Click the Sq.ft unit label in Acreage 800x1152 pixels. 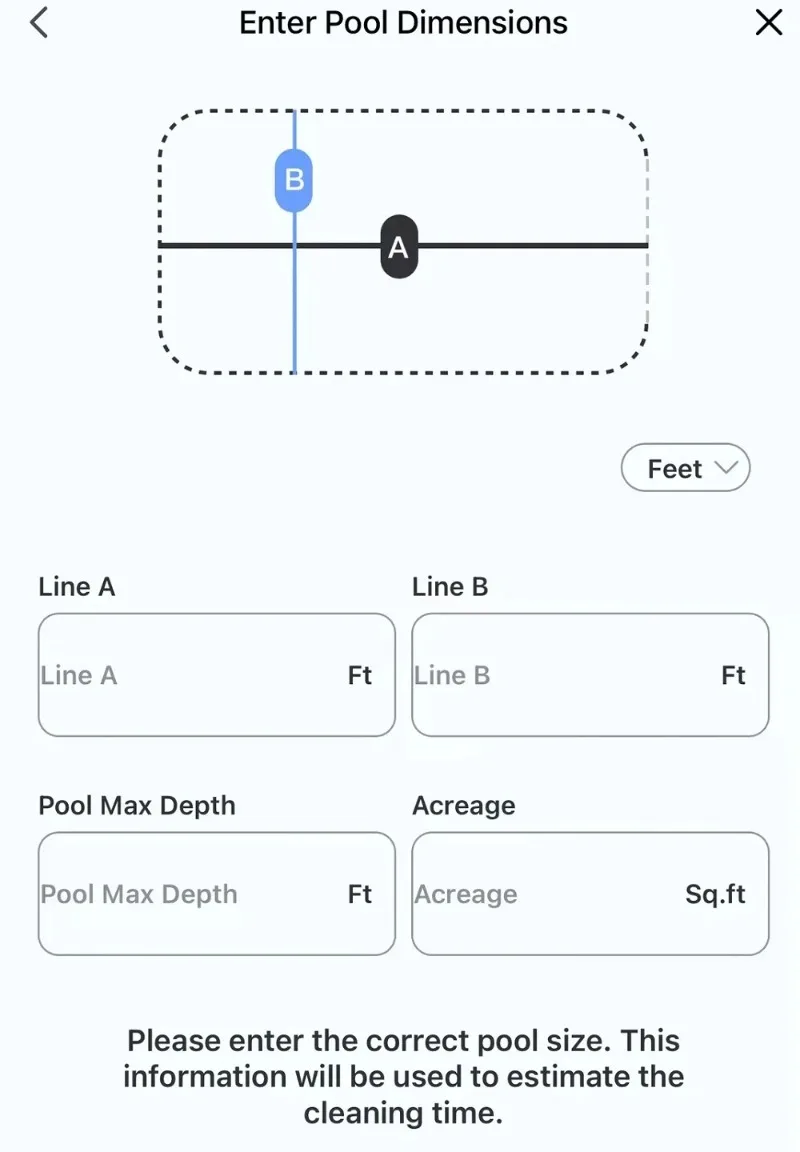tap(715, 894)
